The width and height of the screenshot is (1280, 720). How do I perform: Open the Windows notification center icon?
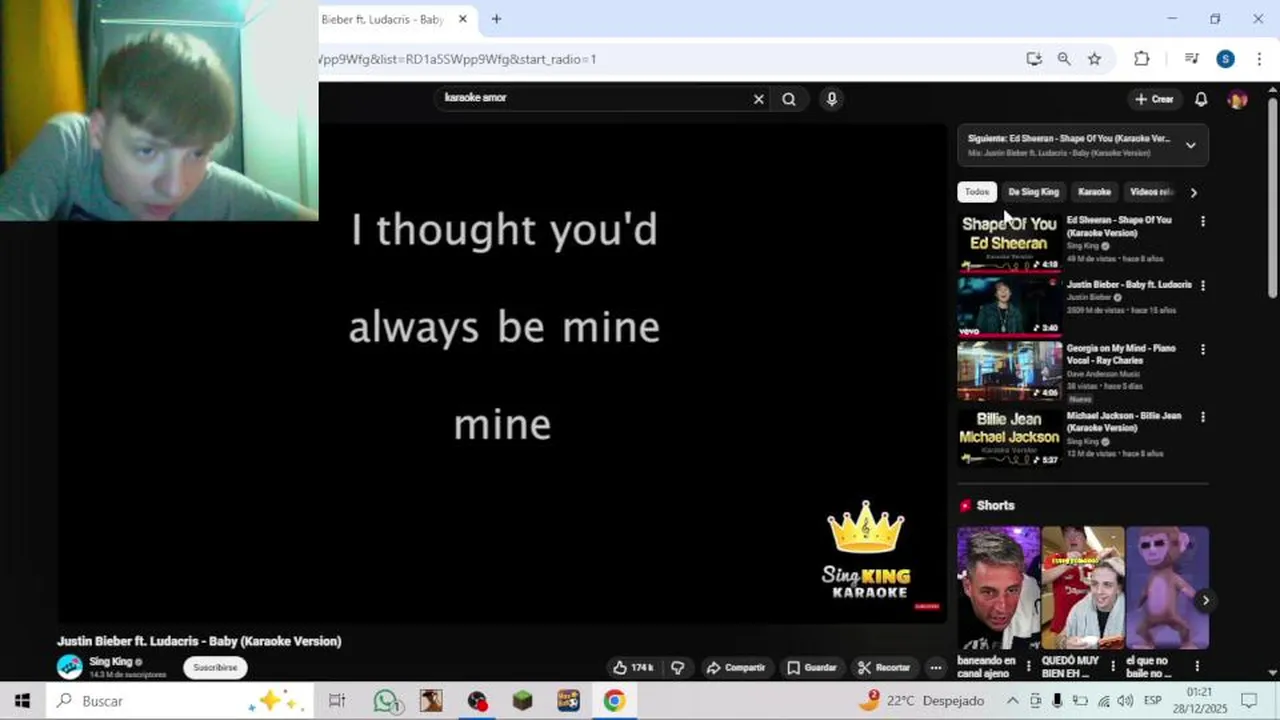[x=1249, y=701]
